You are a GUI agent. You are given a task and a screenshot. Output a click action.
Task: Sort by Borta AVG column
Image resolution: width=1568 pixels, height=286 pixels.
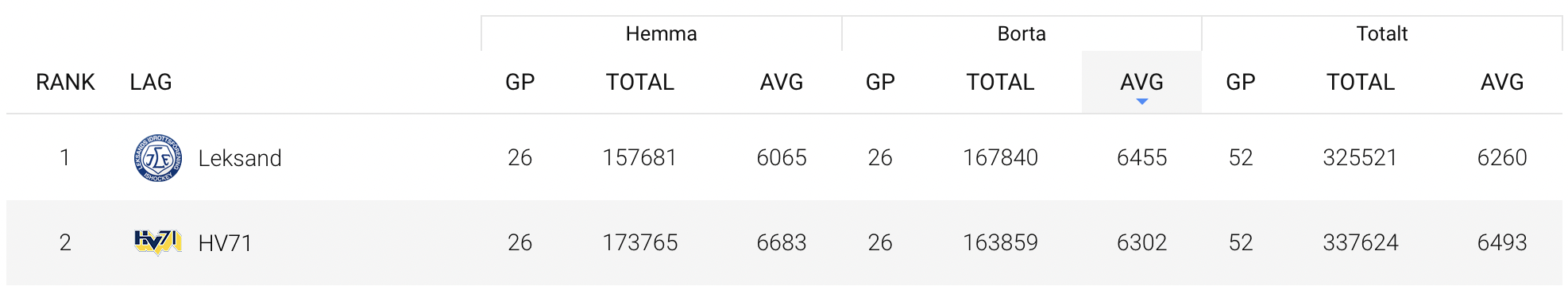[1141, 82]
